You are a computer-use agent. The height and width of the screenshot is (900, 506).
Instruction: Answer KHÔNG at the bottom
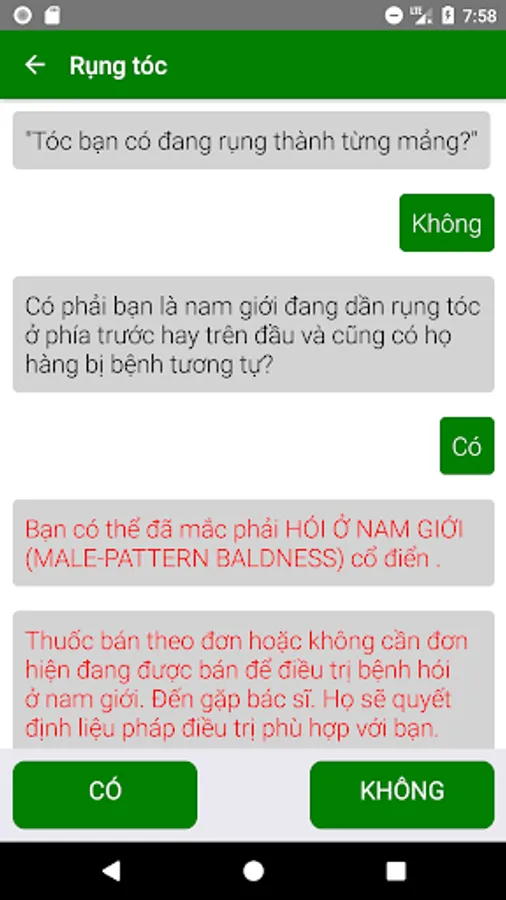402,794
